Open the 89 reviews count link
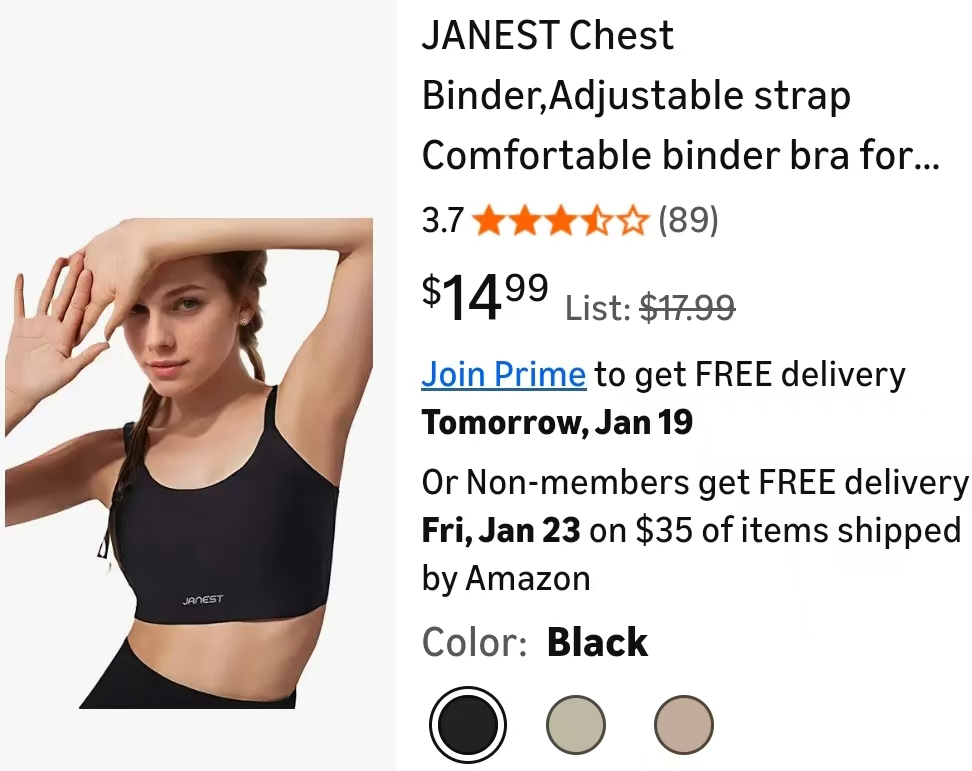The height and width of the screenshot is (771, 972). (x=688, y=220)
